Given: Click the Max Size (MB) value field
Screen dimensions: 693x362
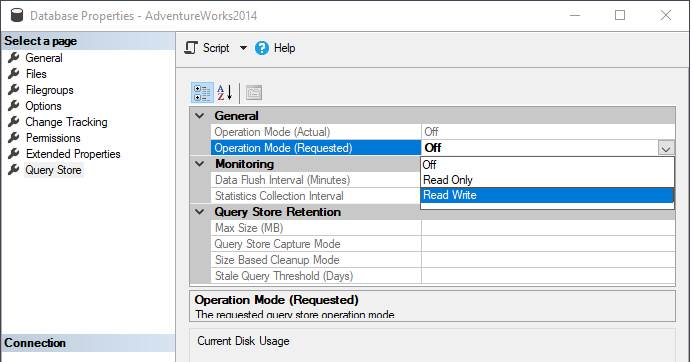Looking at the screenshot, I should point(548,228).
